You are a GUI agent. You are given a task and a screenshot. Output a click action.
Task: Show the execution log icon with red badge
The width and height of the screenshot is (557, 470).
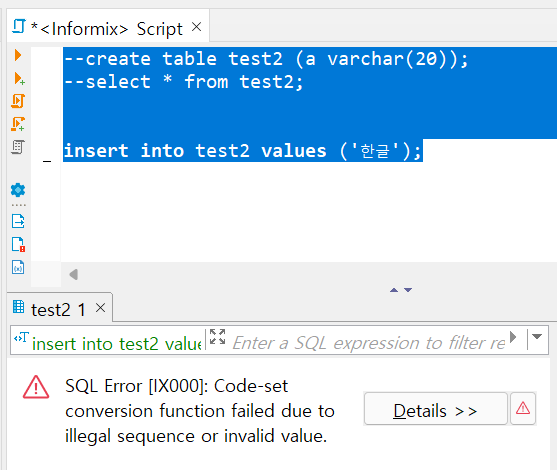(x=18, y=244)
